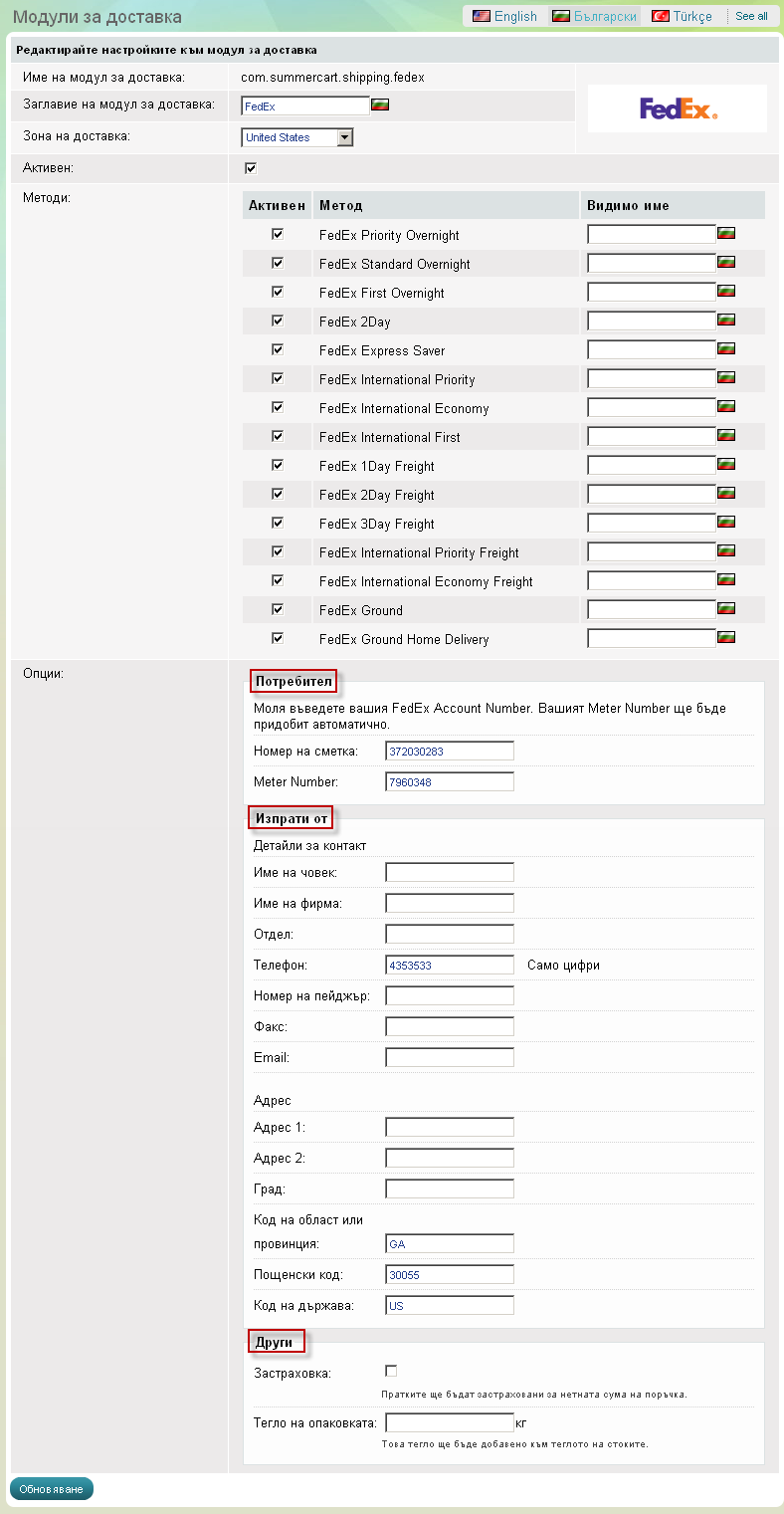Image resolution: width=784 pixels, height=1514 pixels.
Task: Disable the FedEx Standard Overnight method
Action: pos(278,263)
